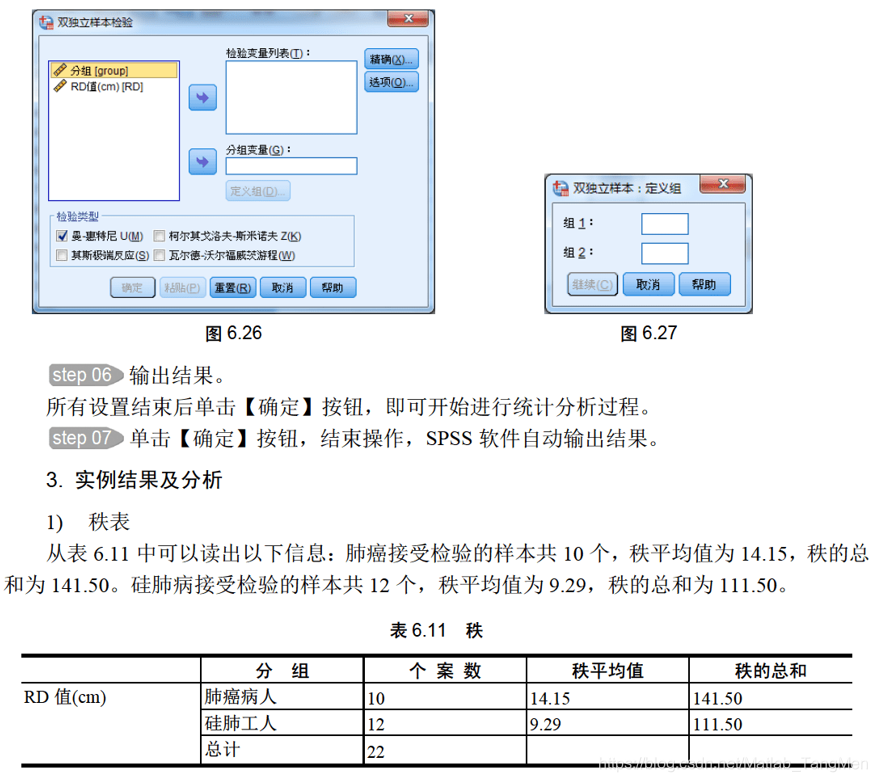Click 取消 in 双独立样本检验 dialog
877x782 pixels.
(x=283, y=288)
